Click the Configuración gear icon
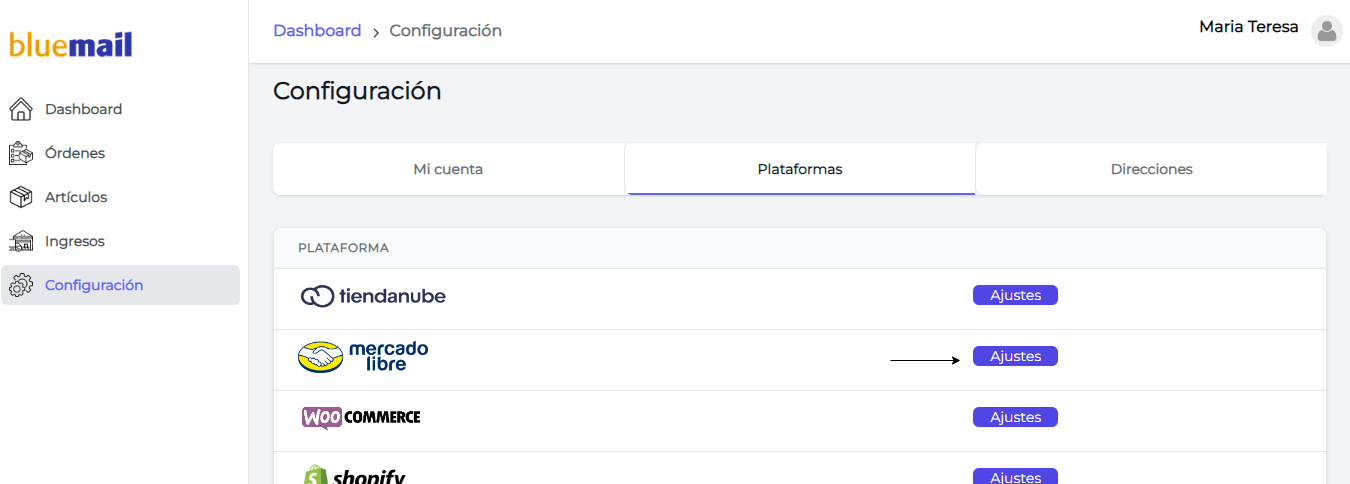 tap(20, 285)
